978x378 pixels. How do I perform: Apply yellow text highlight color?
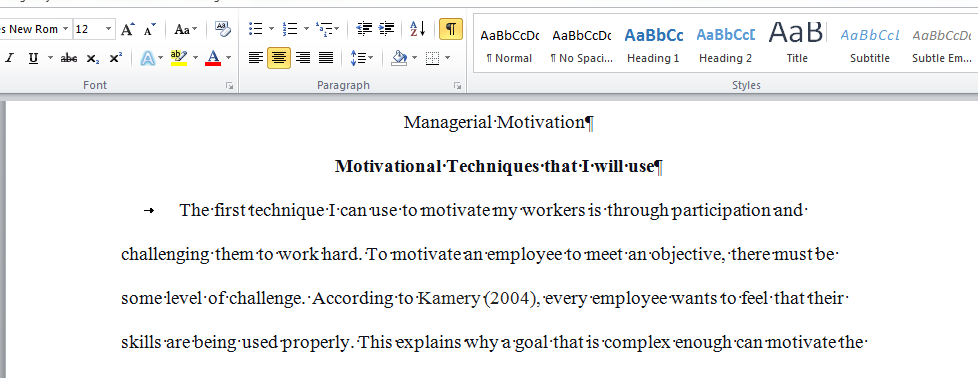(x=178, y=59)
